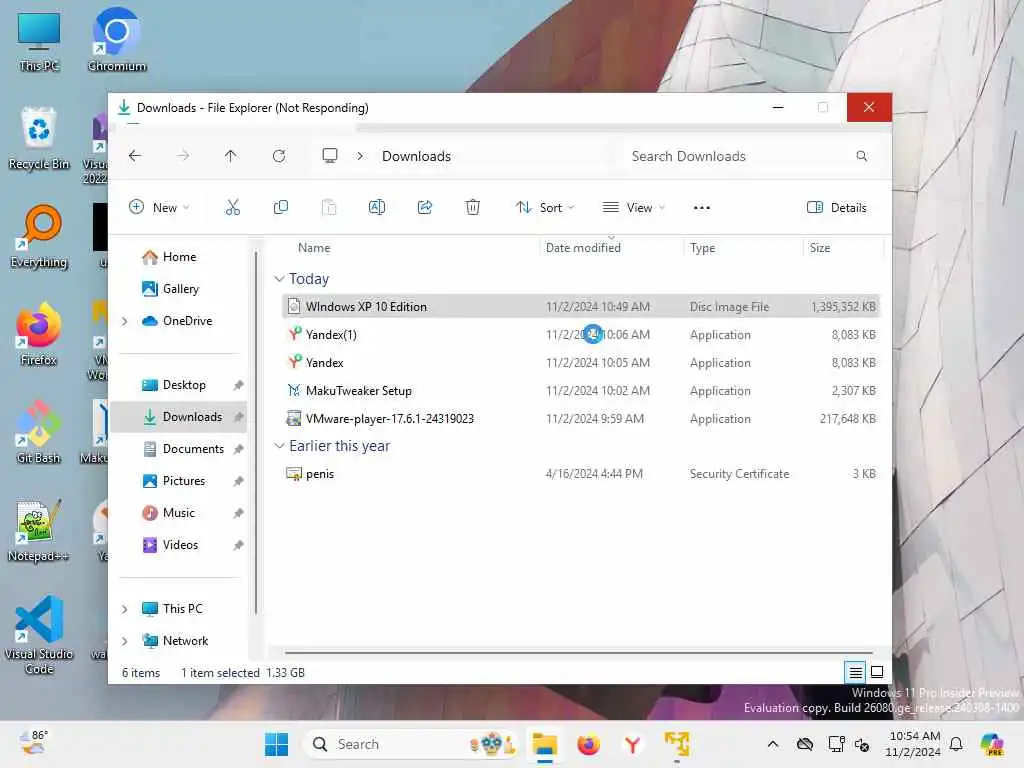The width and height of the screenshot is (1024, 768).
Task: Open Chromium desktop shortcut
Action: pos(117,40)
